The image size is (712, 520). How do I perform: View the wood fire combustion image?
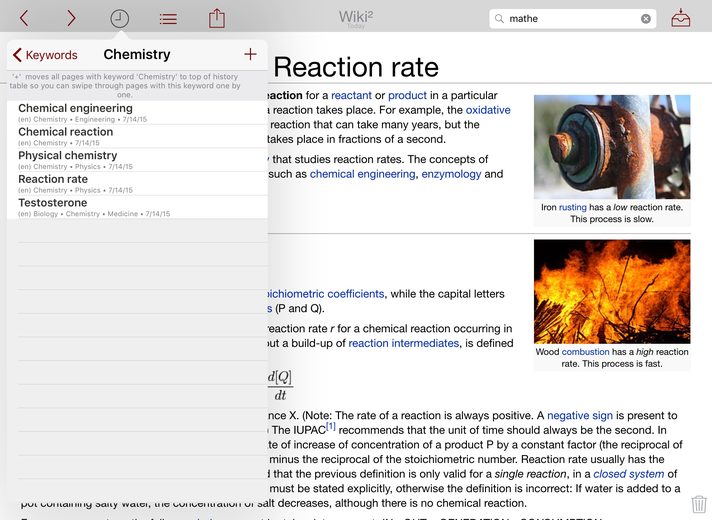tap(612, 292)
